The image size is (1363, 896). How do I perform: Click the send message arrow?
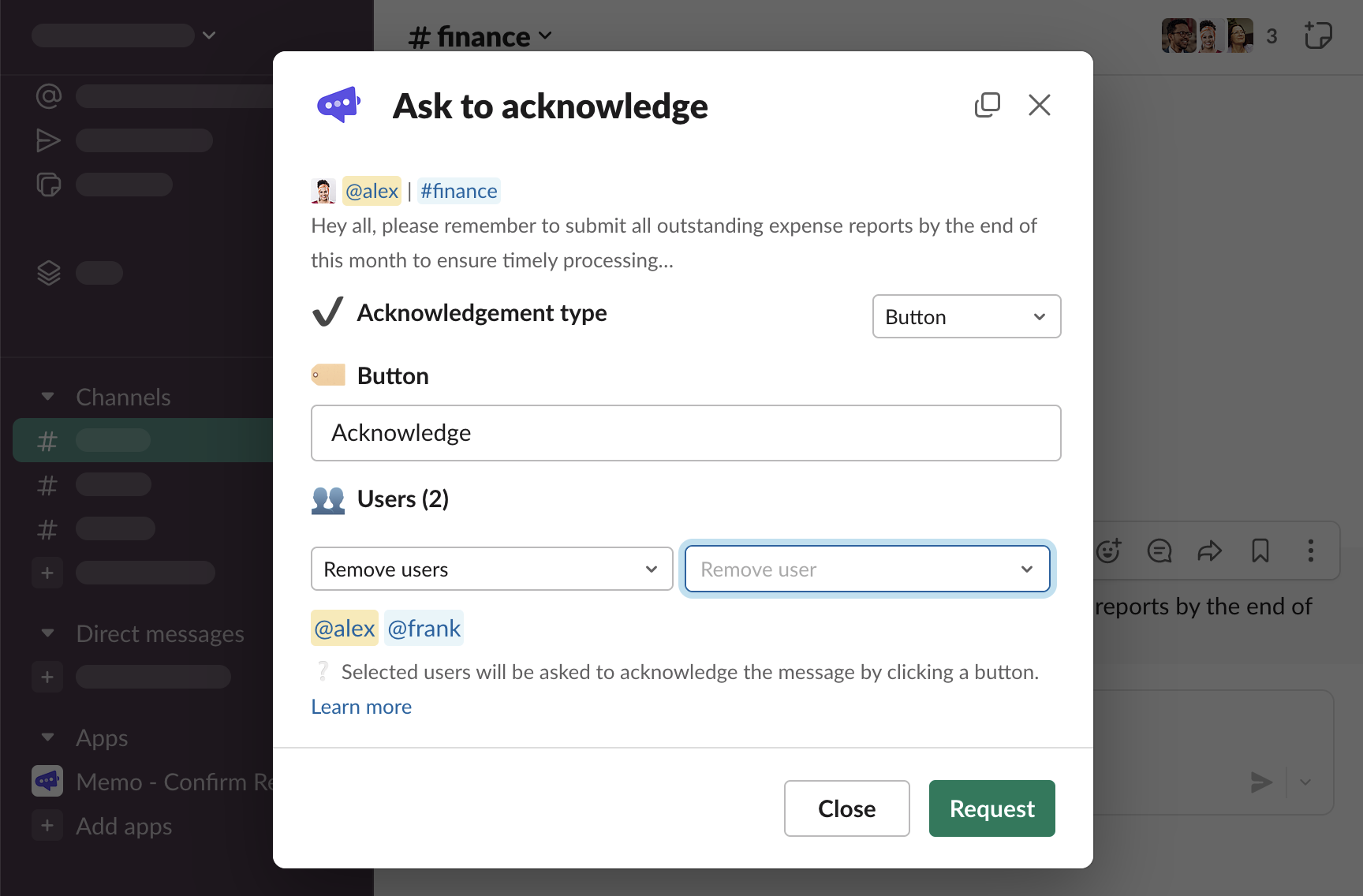[1260, 782]
